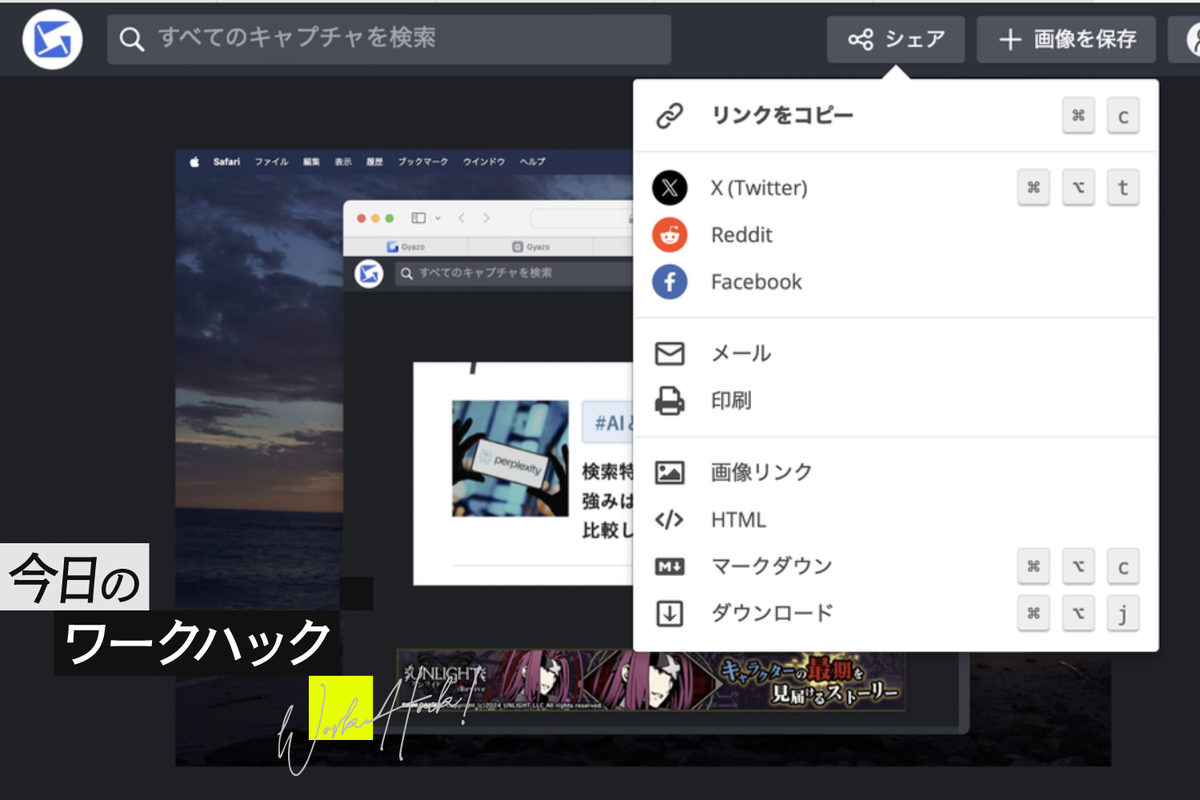Screen dimensions: 1200x800
Task: Open 履歴 menu in captured screenshot
Action: point(374,162)
